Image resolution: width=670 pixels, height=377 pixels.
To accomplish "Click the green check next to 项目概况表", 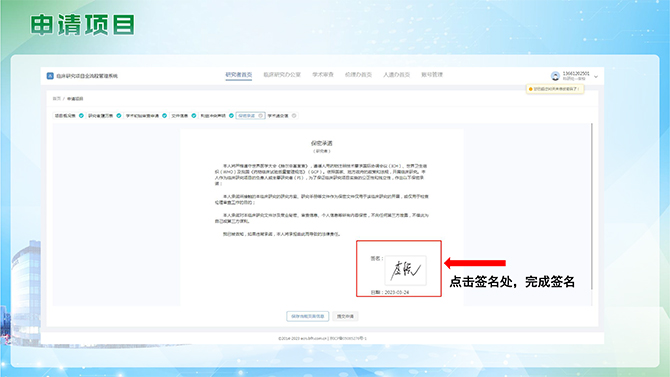I will click(x=81, y=116).
